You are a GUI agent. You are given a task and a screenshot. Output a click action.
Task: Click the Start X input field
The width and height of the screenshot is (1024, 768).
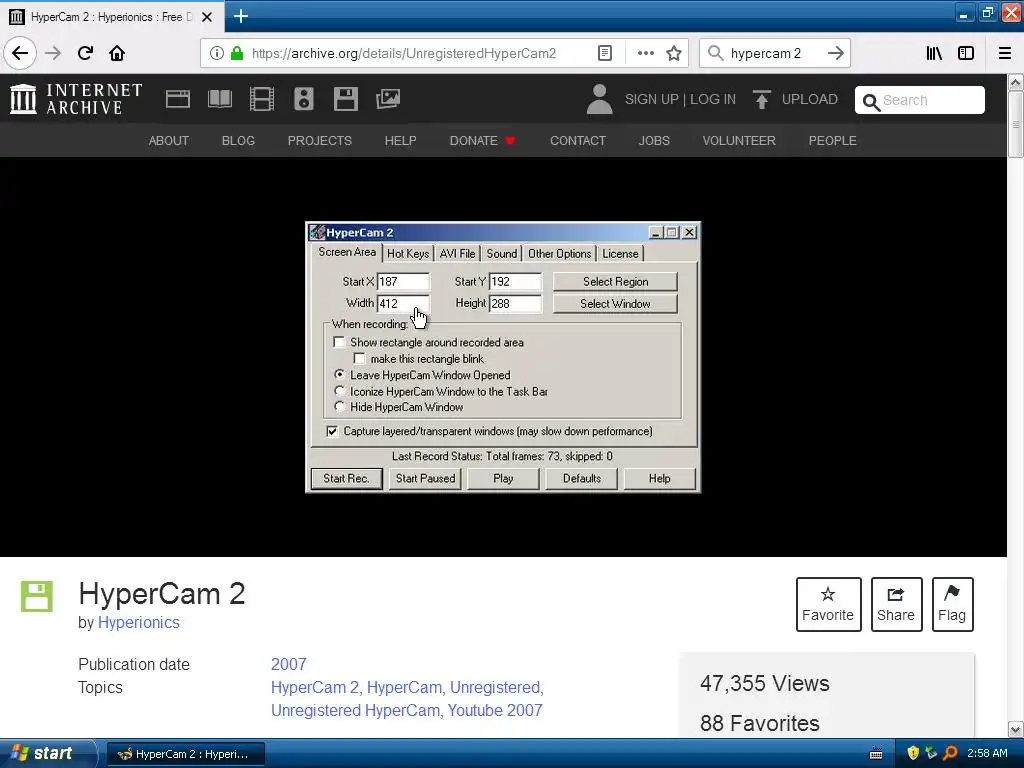pyautogui.click(x=403, y=281)
